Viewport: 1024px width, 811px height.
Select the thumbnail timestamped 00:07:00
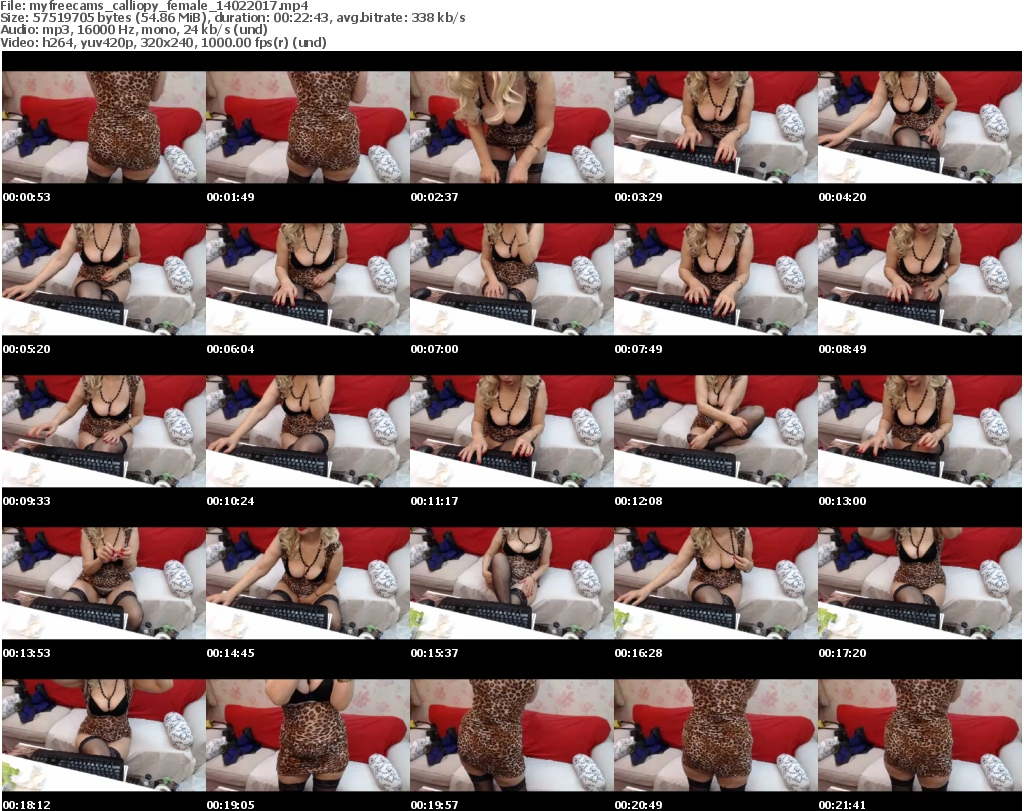pos(511,279)
